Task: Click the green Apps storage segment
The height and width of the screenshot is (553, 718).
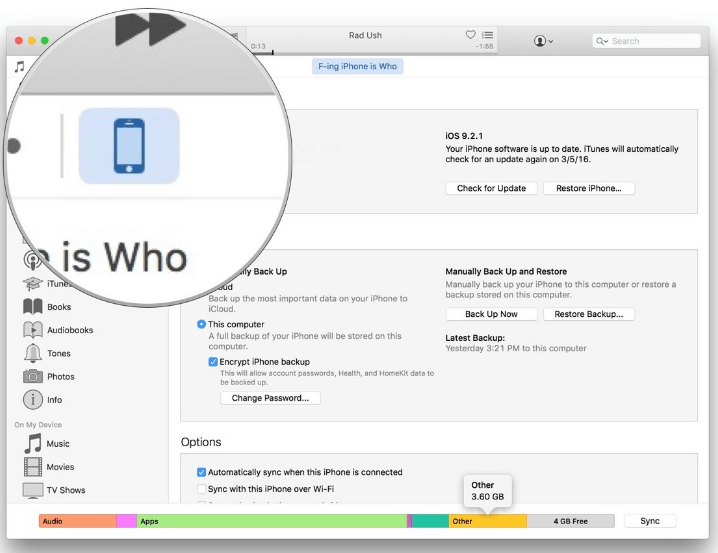Action: [x=272, y=521]
